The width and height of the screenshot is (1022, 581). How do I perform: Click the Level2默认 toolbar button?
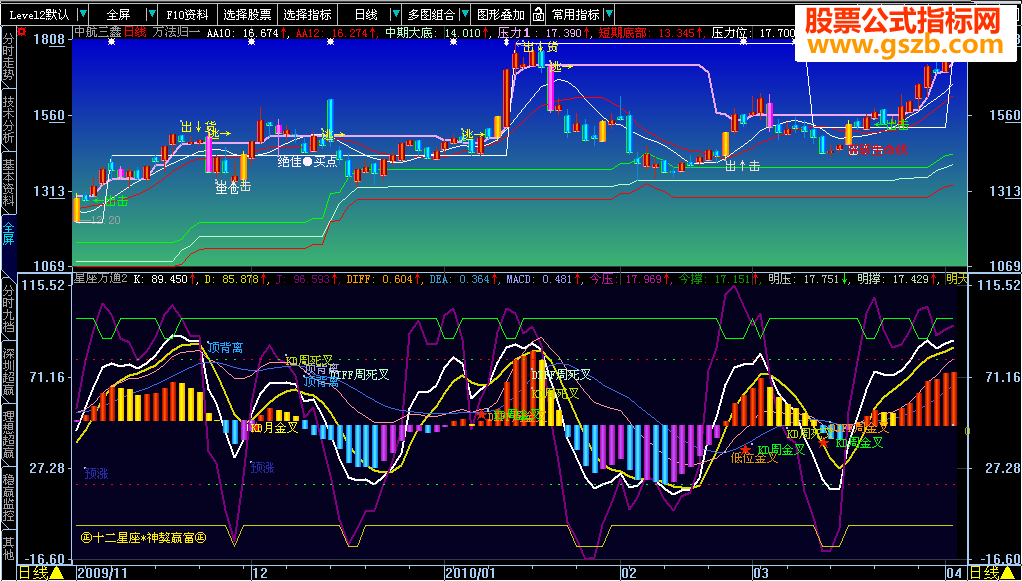[x=38, y=14]
